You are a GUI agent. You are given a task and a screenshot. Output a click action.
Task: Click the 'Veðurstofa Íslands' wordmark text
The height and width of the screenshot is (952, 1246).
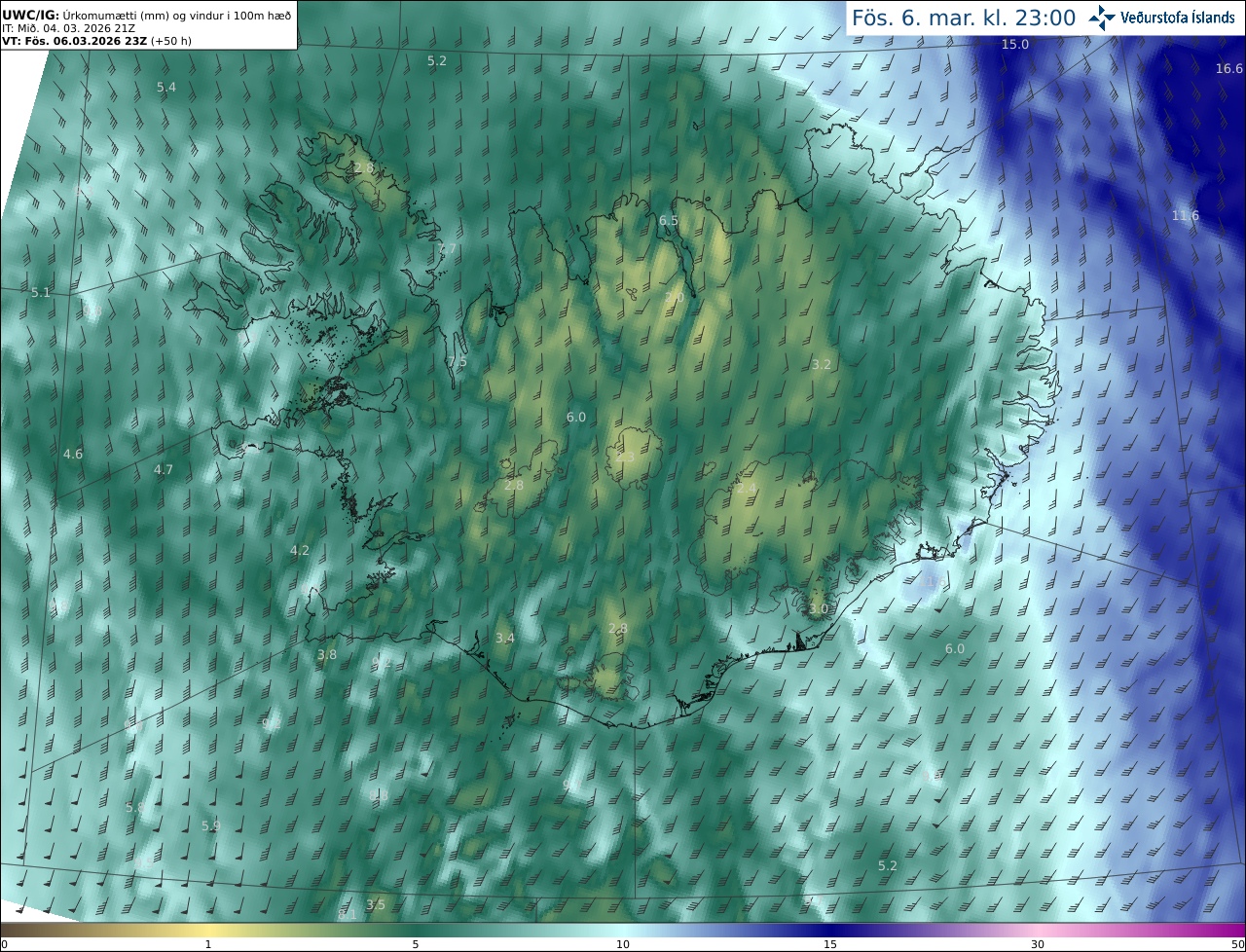click(1178, 18)
